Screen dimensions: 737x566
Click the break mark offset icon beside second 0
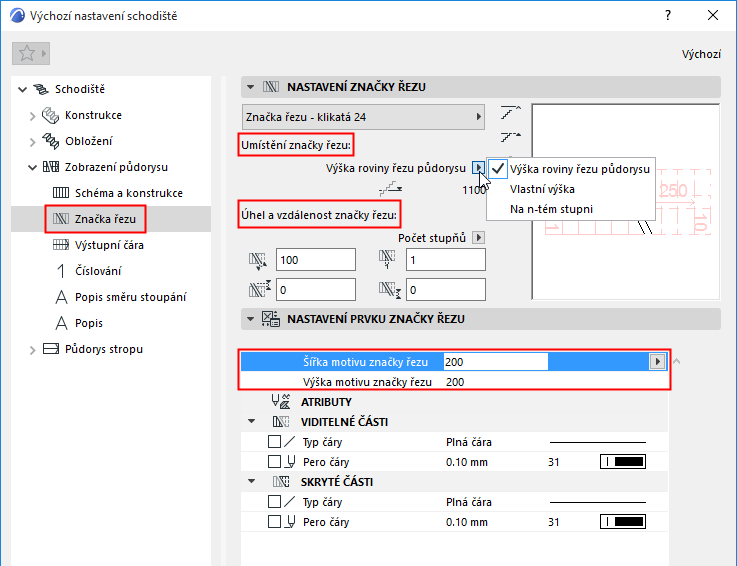pos(390,290)
